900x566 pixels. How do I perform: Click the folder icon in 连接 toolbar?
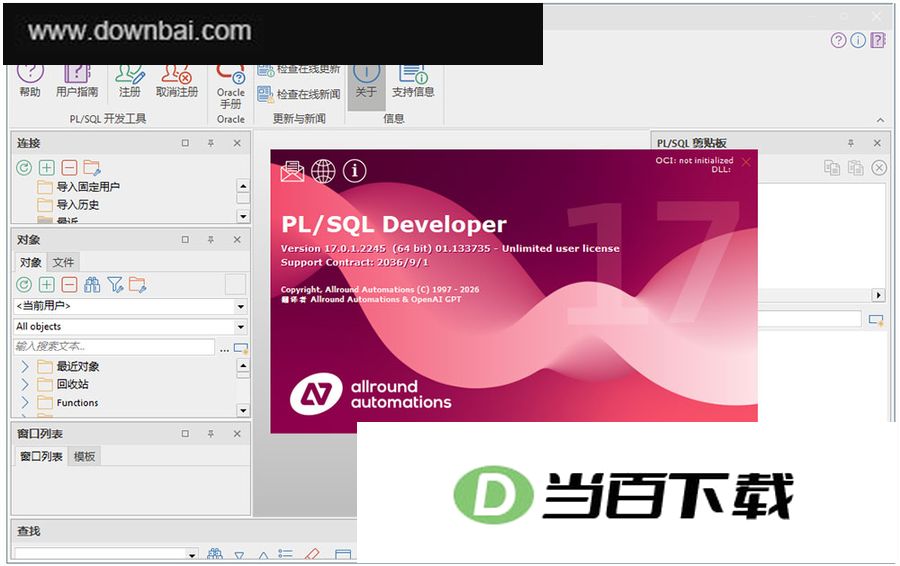(x=92, y=168)
